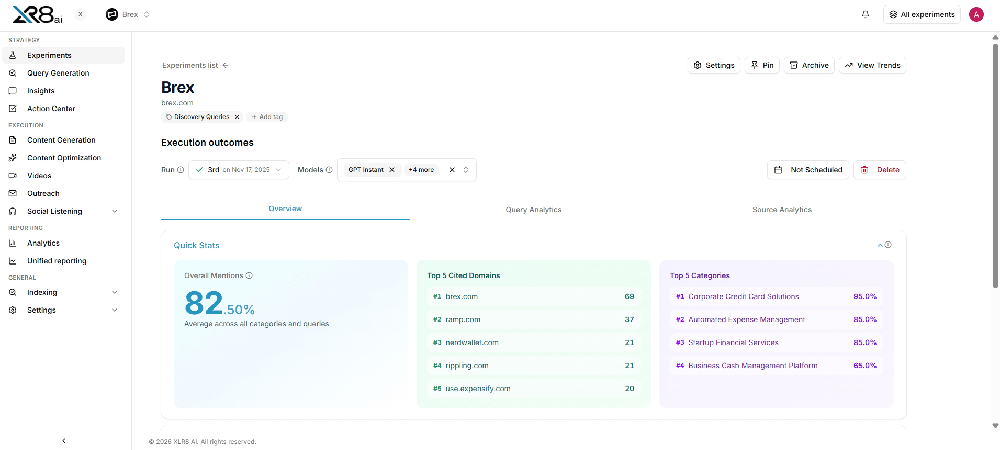This screenshot has height=450, width=1000.
Task: Click the red Delete button
Action: click(x=880, y=170)
